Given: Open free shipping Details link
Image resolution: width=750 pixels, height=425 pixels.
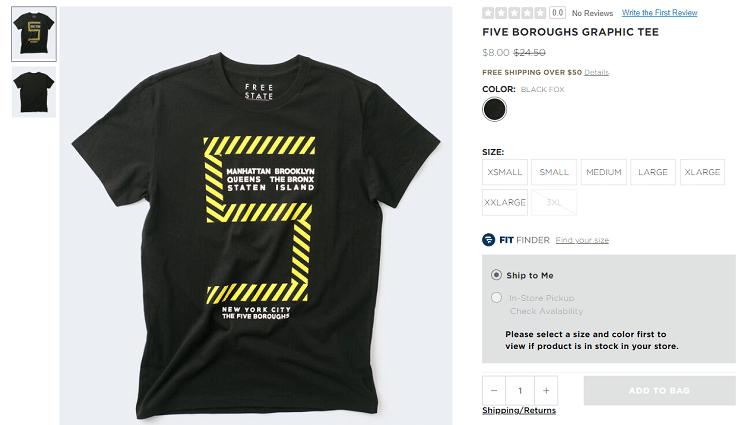Looking at the screenshot, I should tap(596, 72).
